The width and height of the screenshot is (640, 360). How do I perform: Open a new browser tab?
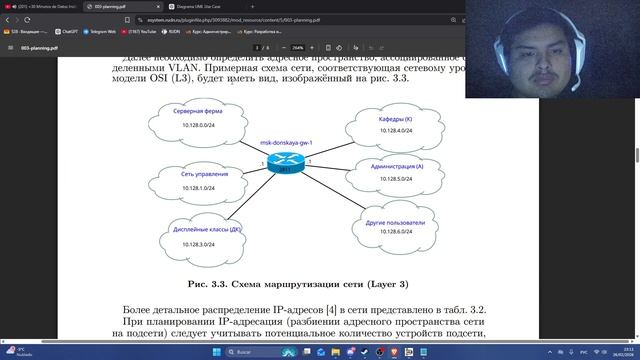point(252,7)
